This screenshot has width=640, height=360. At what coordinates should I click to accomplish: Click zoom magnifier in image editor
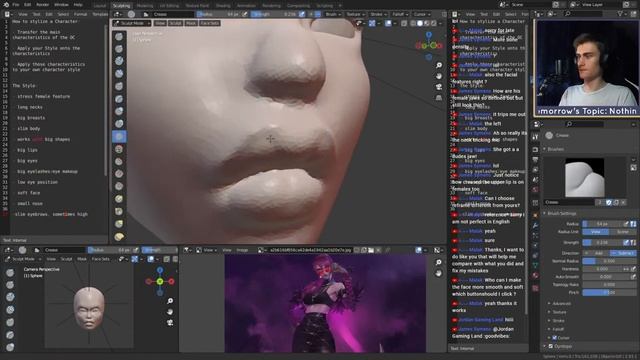pos(439,262)
